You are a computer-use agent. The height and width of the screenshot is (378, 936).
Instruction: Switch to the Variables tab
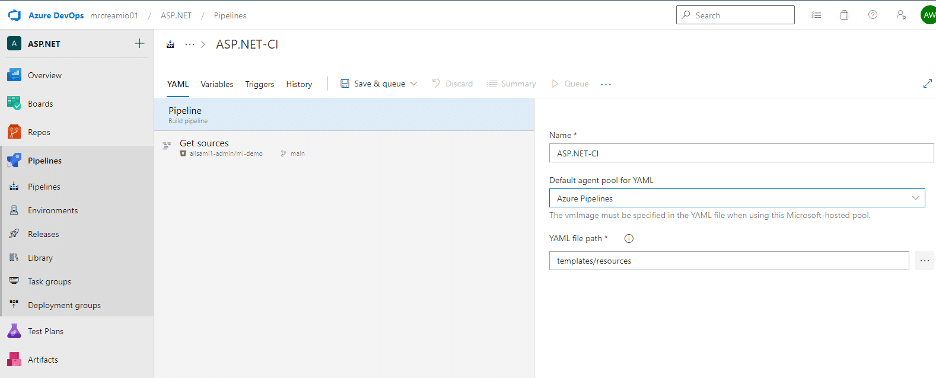(x=217, y=84)
